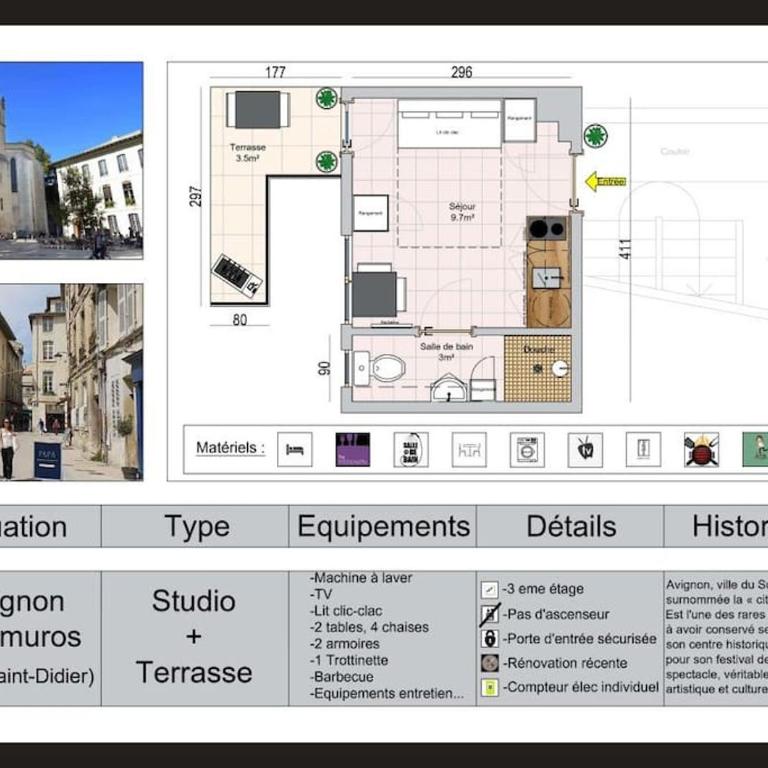768x768 pixels.
Task: Click the 'Salle de bain' equipment icon
Action: point(411,449)
